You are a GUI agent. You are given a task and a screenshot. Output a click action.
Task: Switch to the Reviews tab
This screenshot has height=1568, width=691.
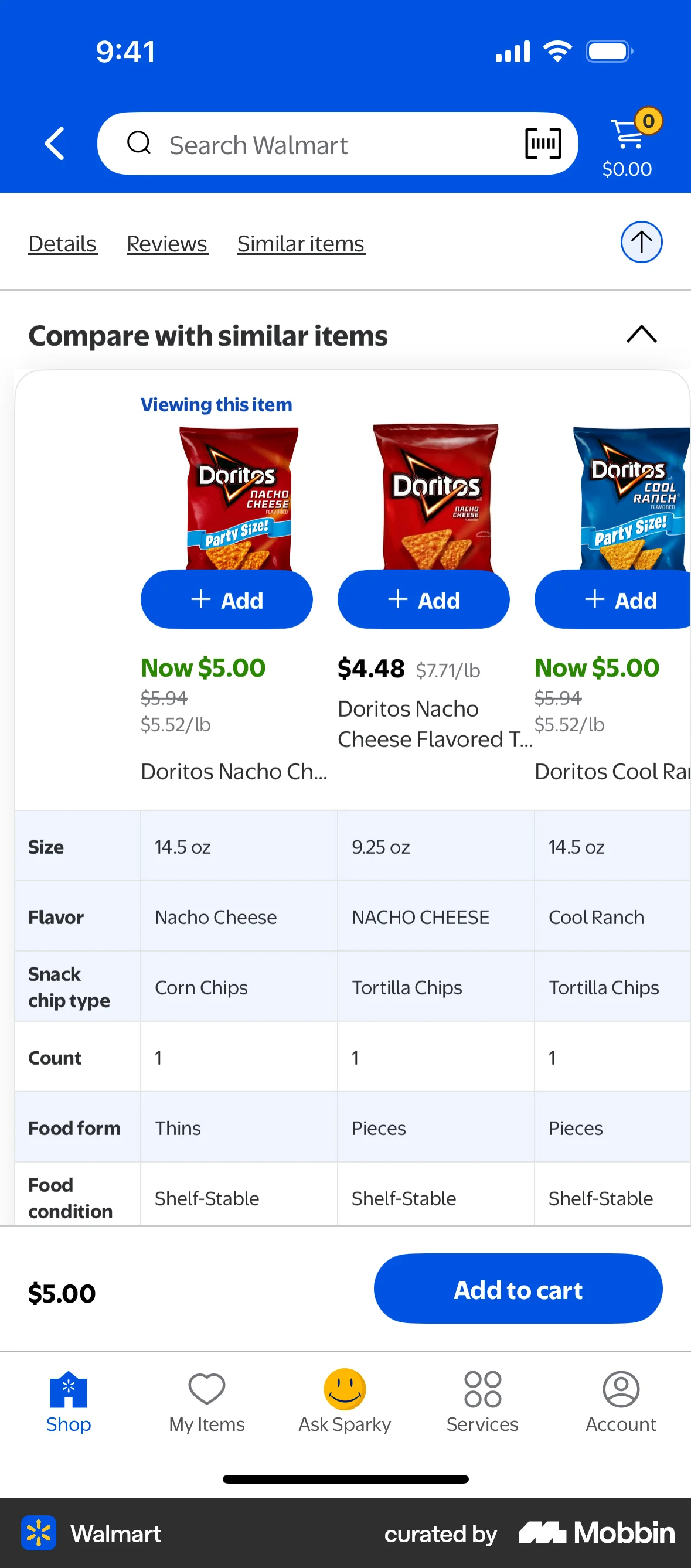point(167,243)
